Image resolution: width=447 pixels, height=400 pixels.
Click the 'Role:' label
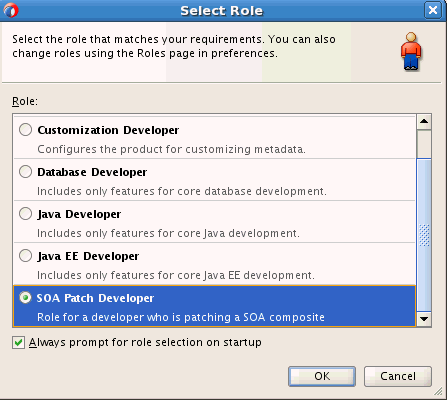point(25,101)
